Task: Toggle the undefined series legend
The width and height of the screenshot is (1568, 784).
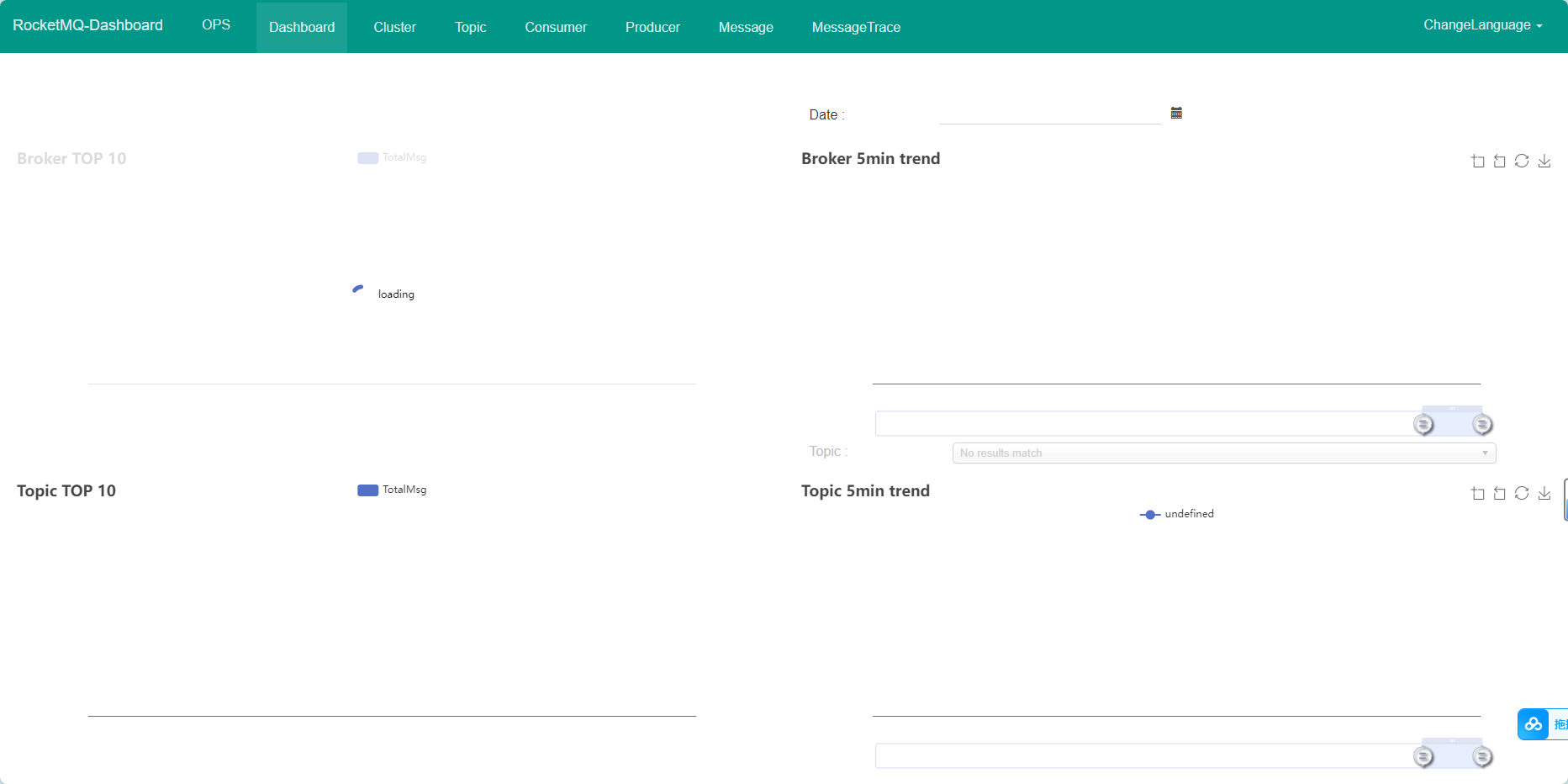Action: (x=1177, y=514)
